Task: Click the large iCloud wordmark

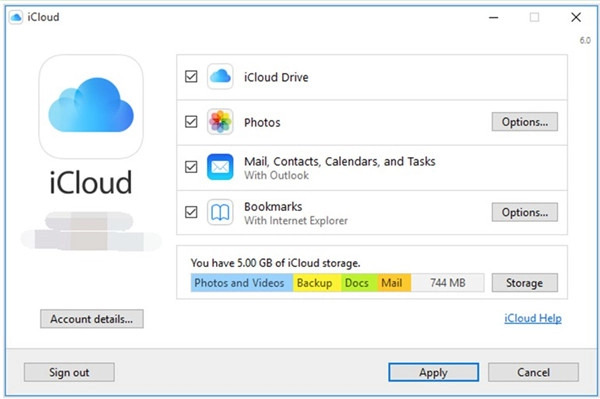Action: click(91, 182)
